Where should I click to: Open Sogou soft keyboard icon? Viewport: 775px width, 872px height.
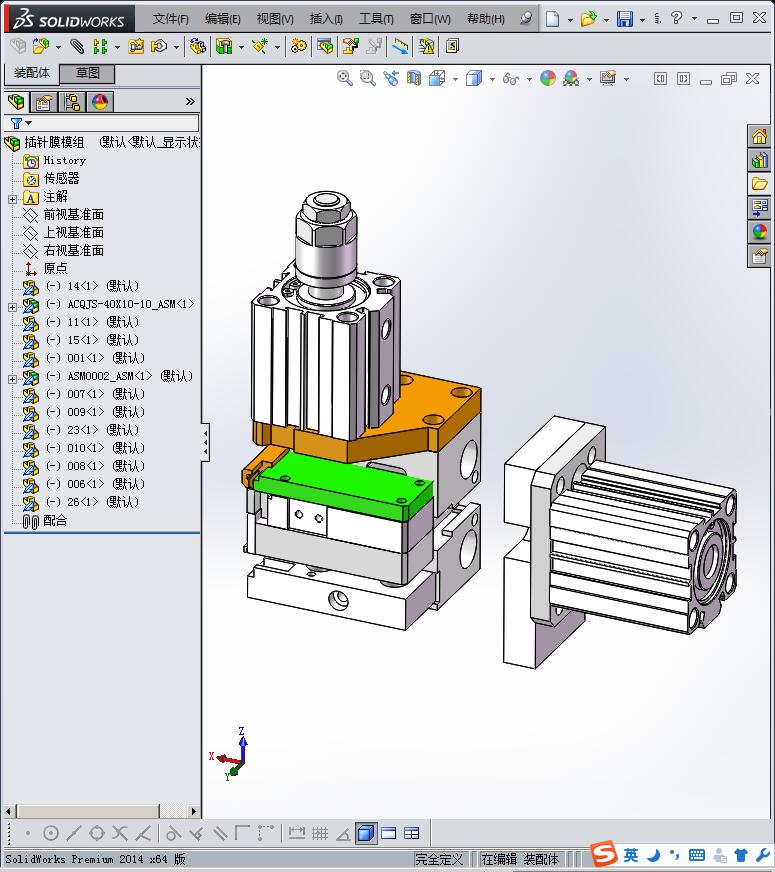tap(697, 855)
